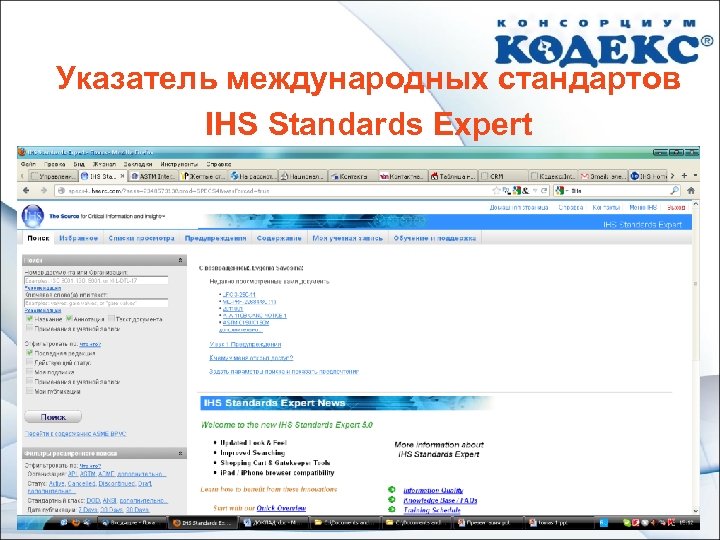Click the Выход link in the header

(676, 208)
